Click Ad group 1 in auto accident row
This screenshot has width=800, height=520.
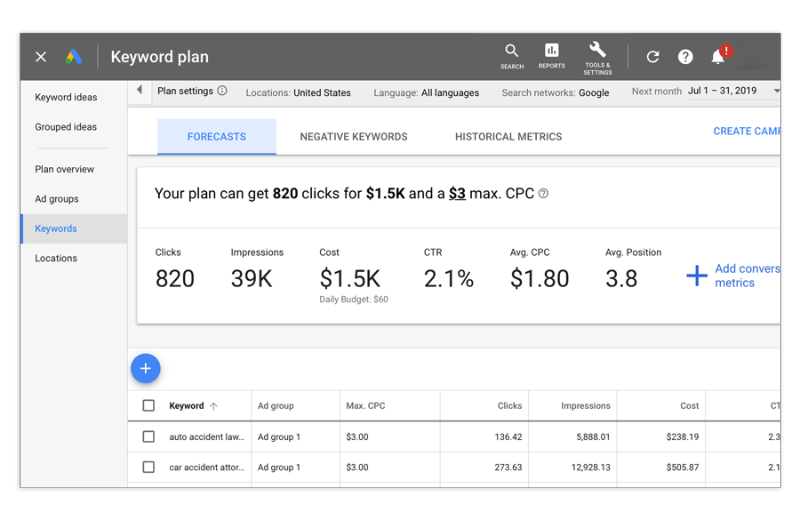[279, 437]
